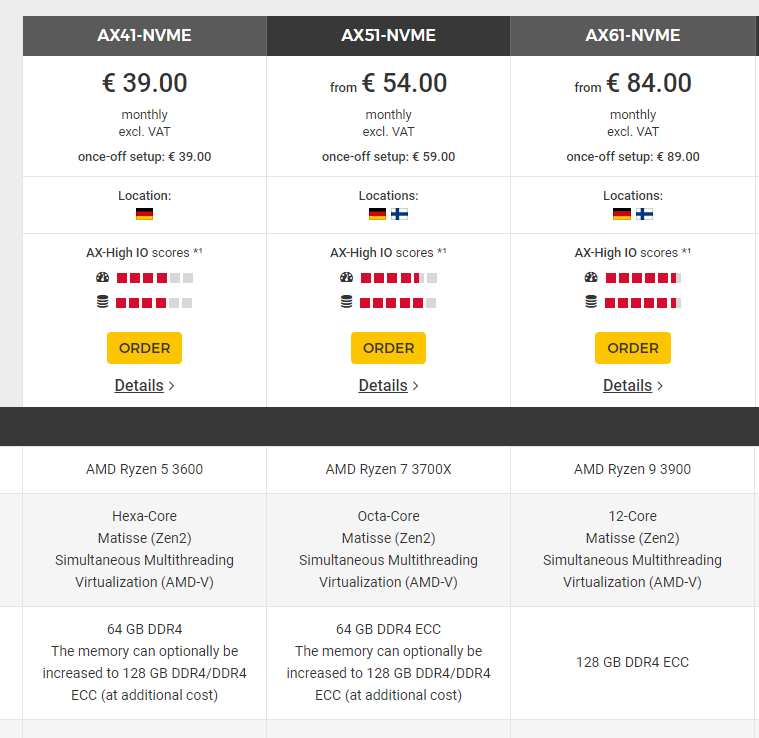Select the AX41-NVME column header
The image size is (759, 738).
pyautogui.click(x=144, y=36)
